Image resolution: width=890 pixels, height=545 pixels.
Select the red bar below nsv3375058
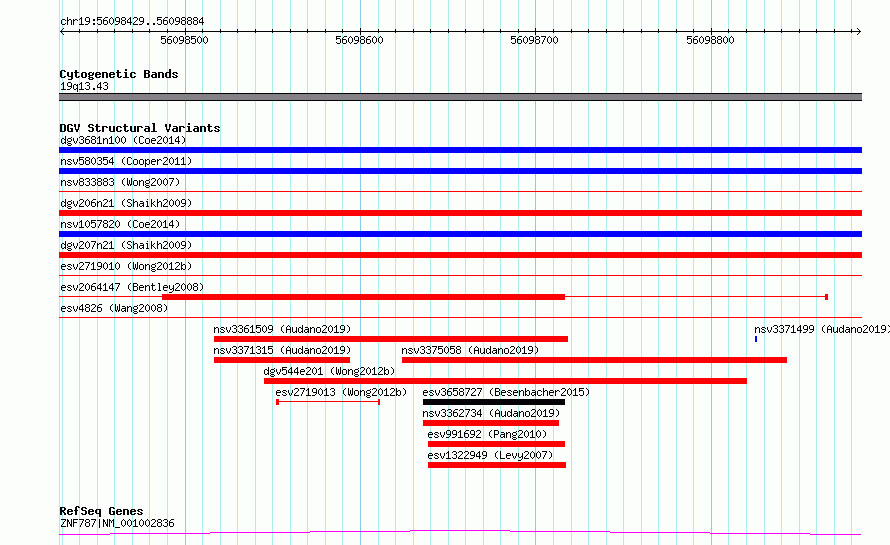pyautogui.click(x=594, y=360)
